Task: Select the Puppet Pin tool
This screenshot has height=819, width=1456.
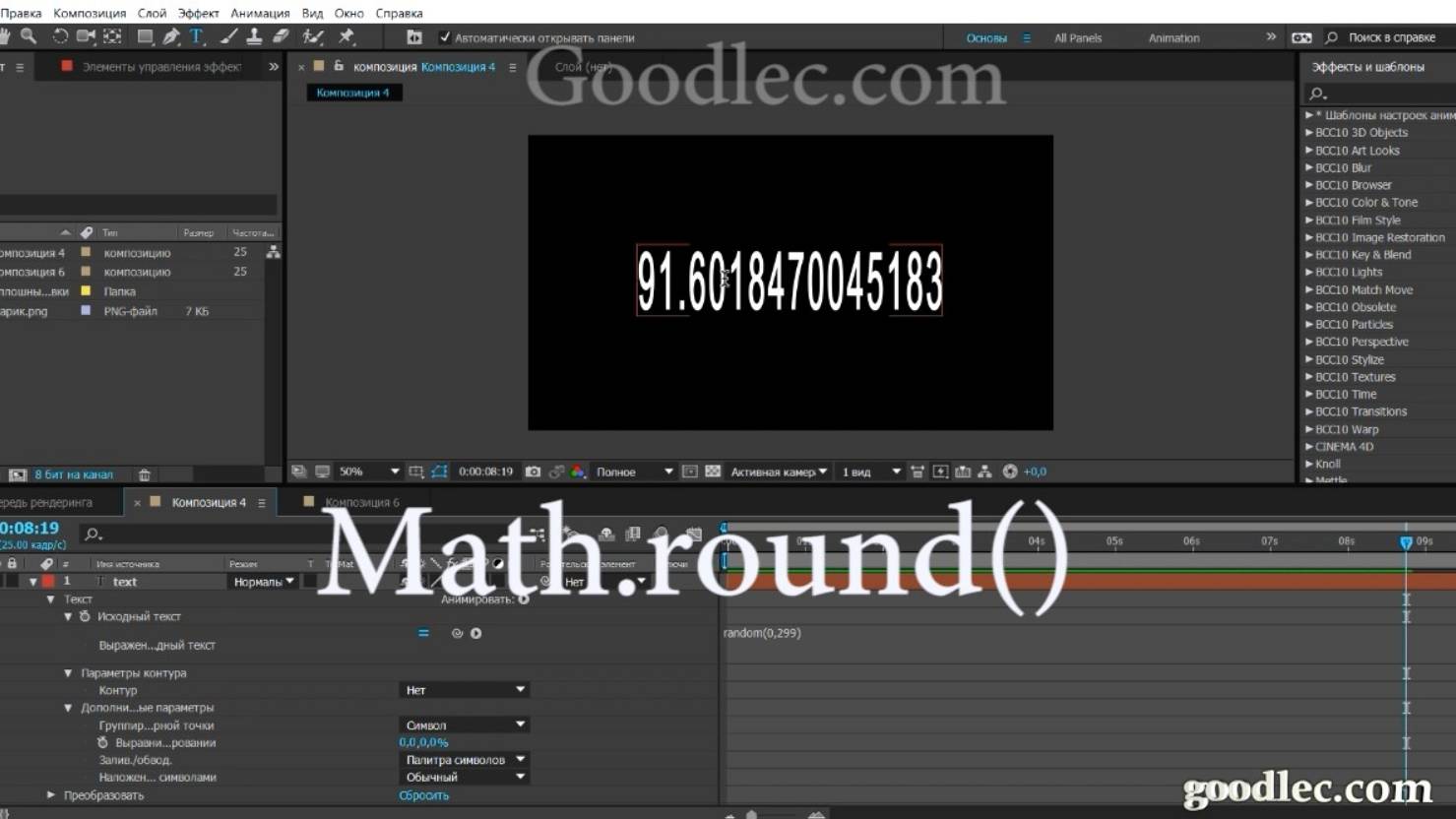Action: point(347,36)
